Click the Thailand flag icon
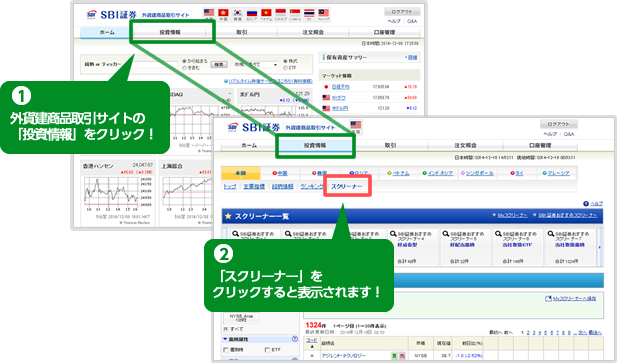This screenshot has width=617, height=363. (x=309, y=13)
